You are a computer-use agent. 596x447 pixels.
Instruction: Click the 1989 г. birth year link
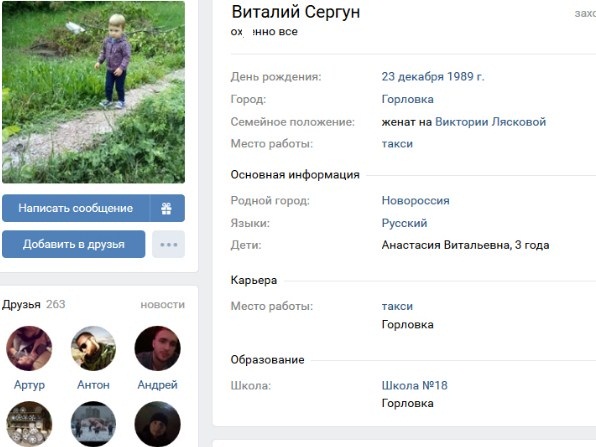tap(466, 76)
